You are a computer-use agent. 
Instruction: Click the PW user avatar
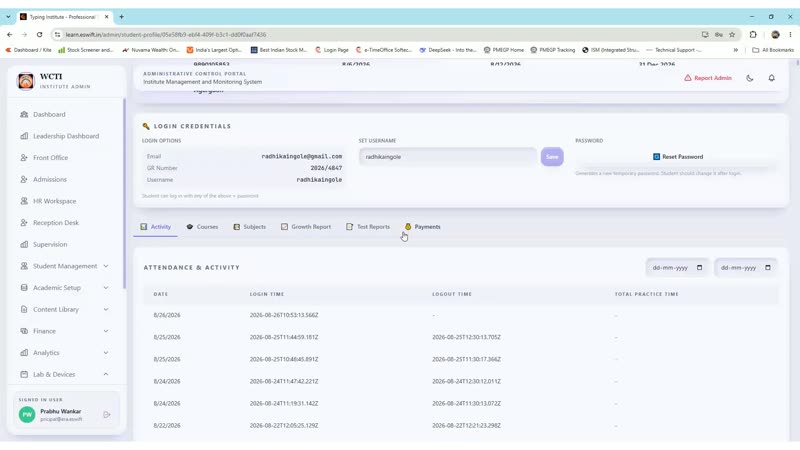click(x=27, y=414)
